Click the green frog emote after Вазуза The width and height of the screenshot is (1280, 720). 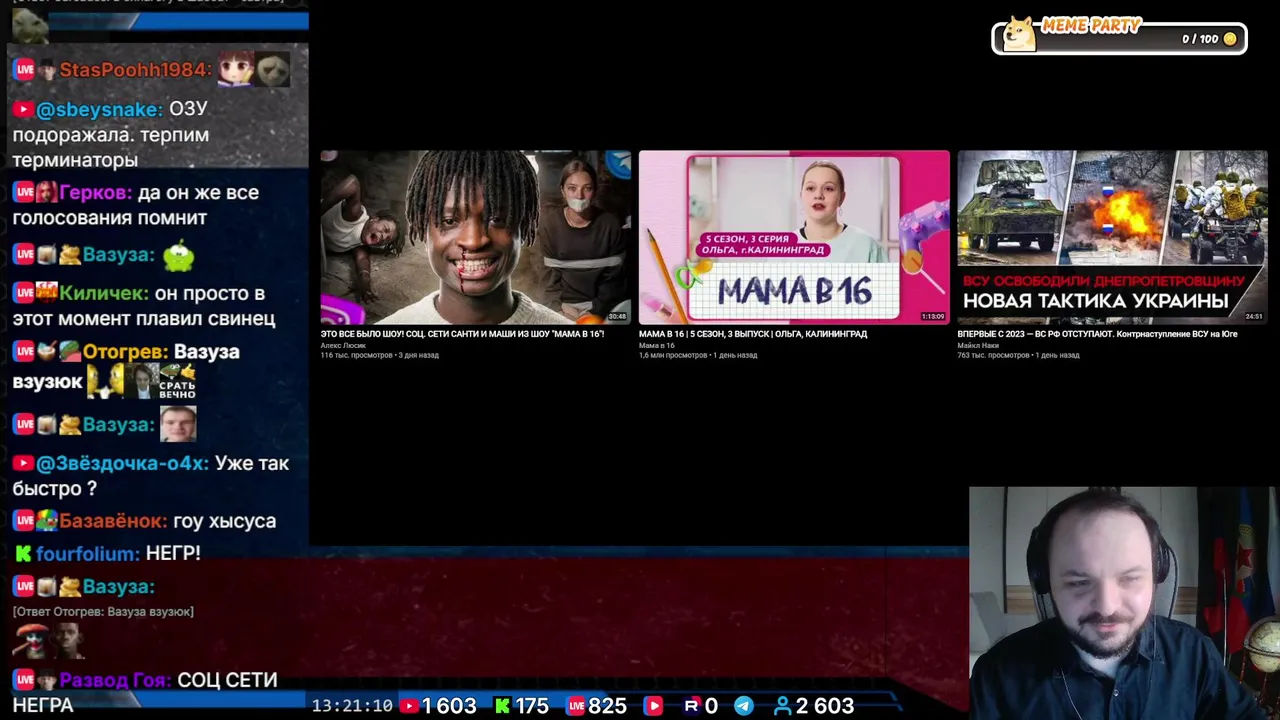click(x=179, y=257)
